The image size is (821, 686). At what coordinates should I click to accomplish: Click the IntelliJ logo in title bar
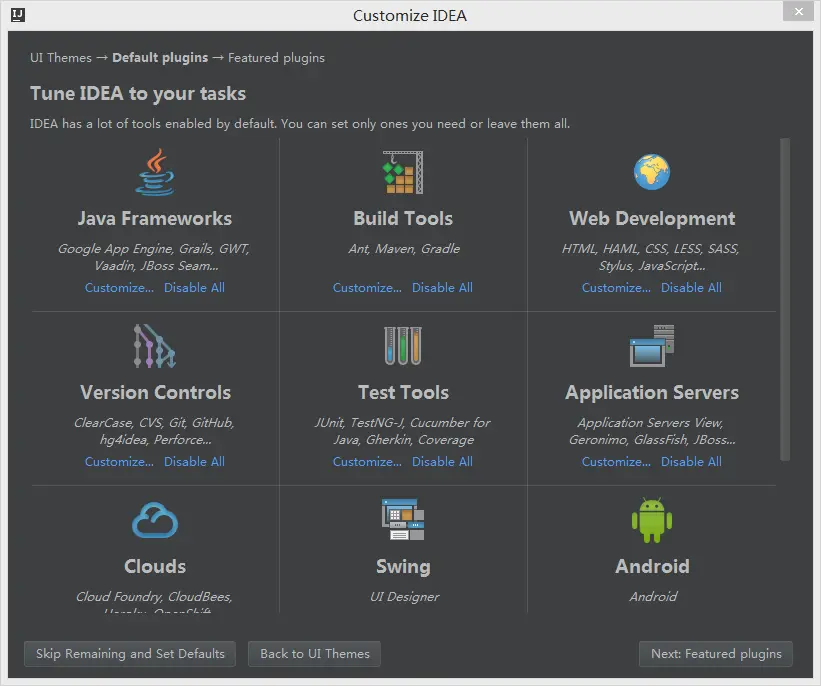[x=18, y=15]
